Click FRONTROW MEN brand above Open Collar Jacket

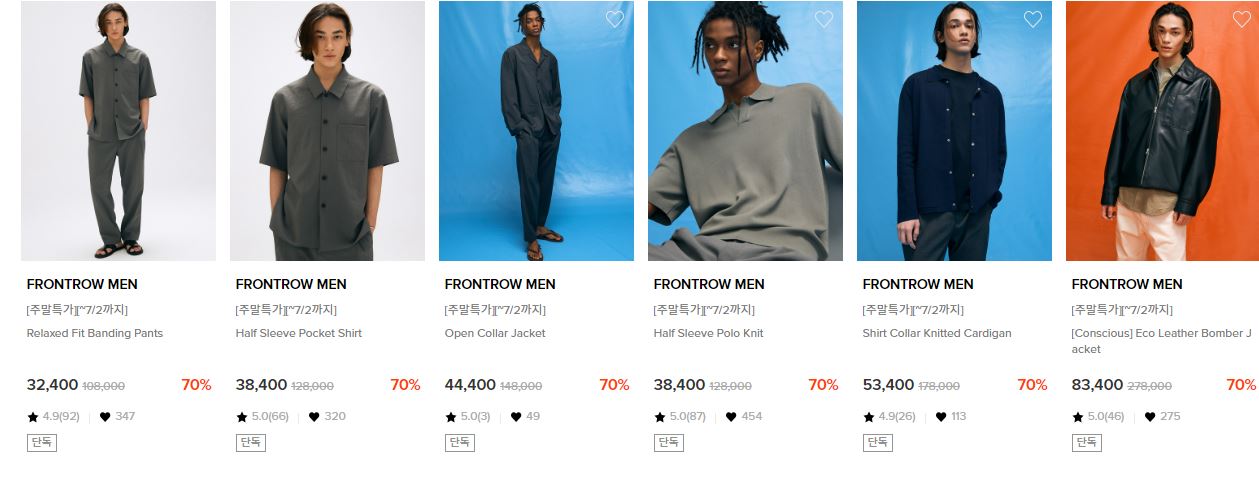[500, 284]
